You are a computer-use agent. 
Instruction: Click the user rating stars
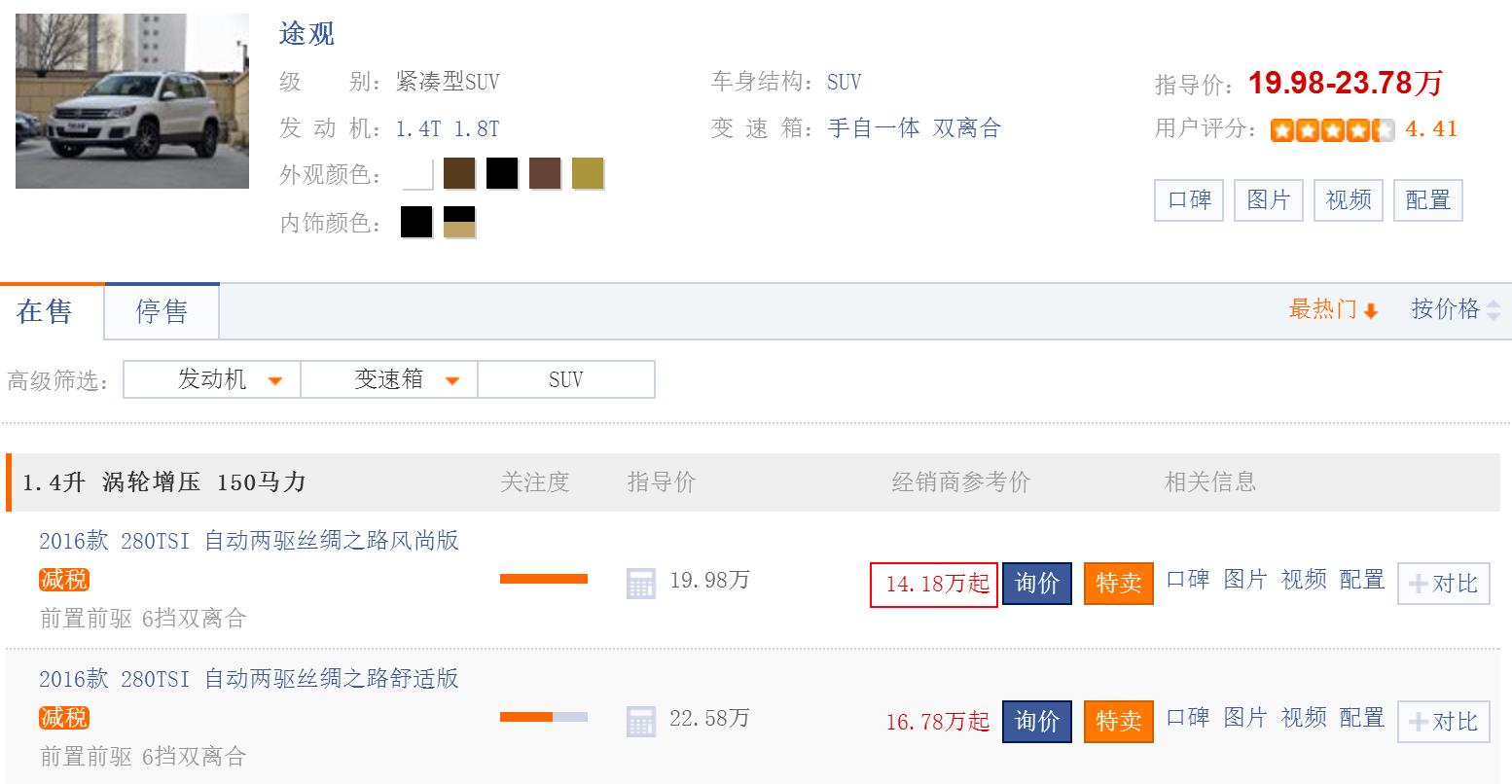click(1332, 130)
